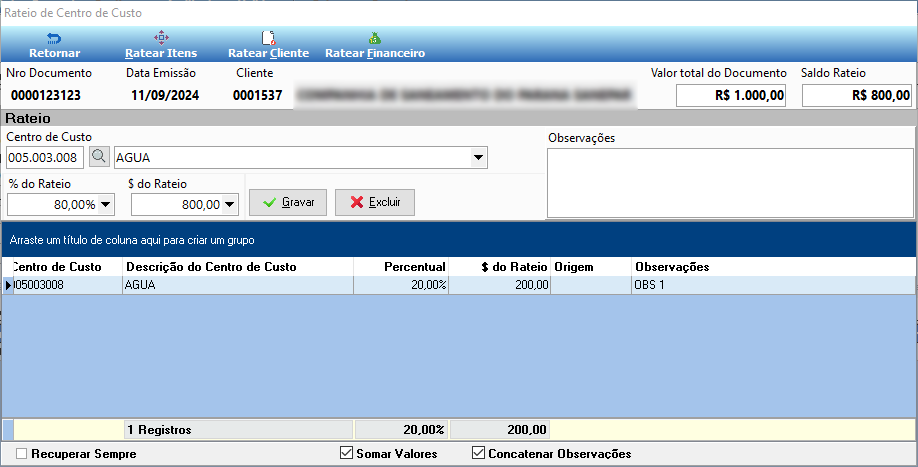This screenshot has width=918, height=467.
Task: Select the 200,00 cell in grid row
Action: point(499,285)
